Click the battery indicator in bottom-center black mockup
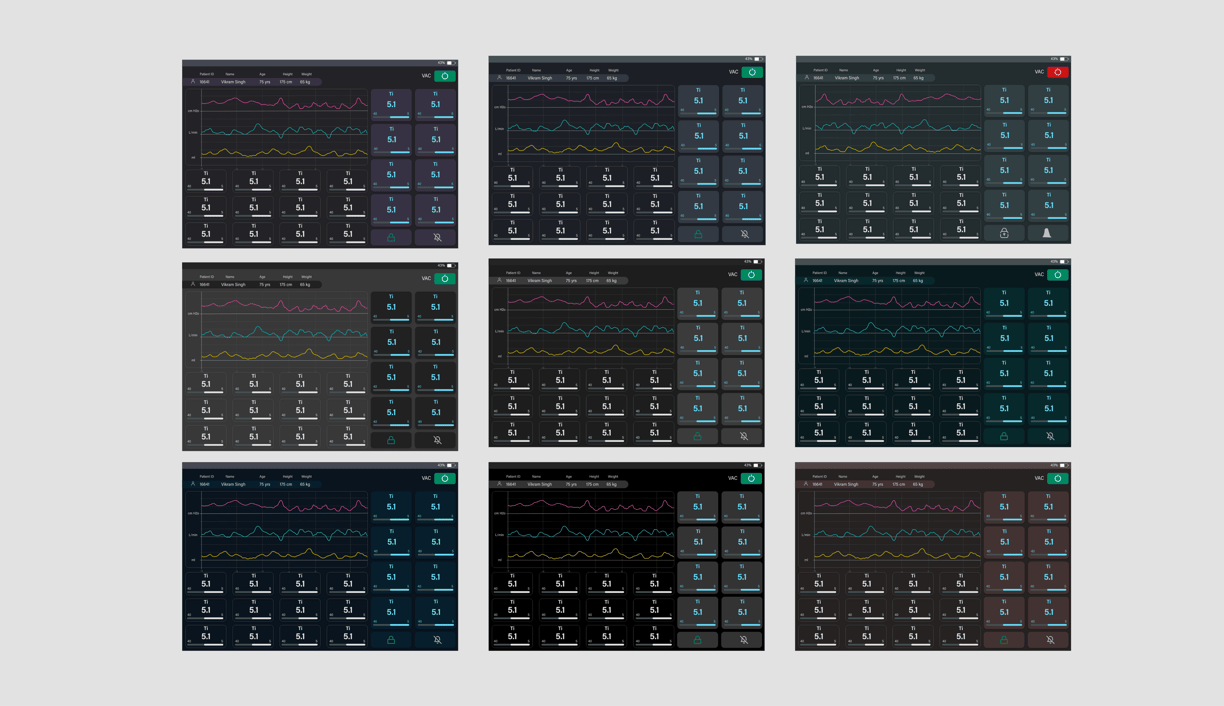1224x706 pixels. (757, 465)
